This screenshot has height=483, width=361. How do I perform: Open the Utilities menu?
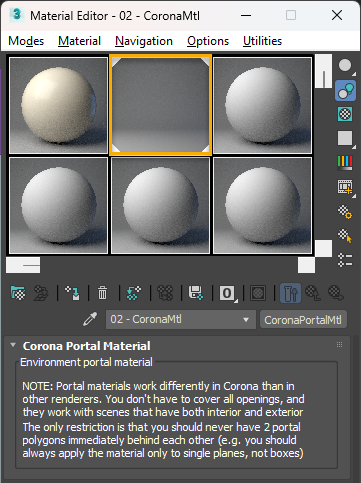click(262, 41)
